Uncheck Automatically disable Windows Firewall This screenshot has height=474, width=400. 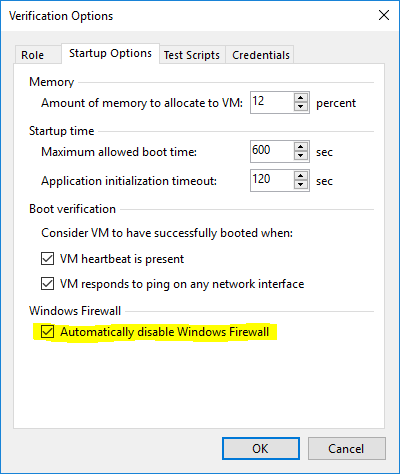[47, 332]
